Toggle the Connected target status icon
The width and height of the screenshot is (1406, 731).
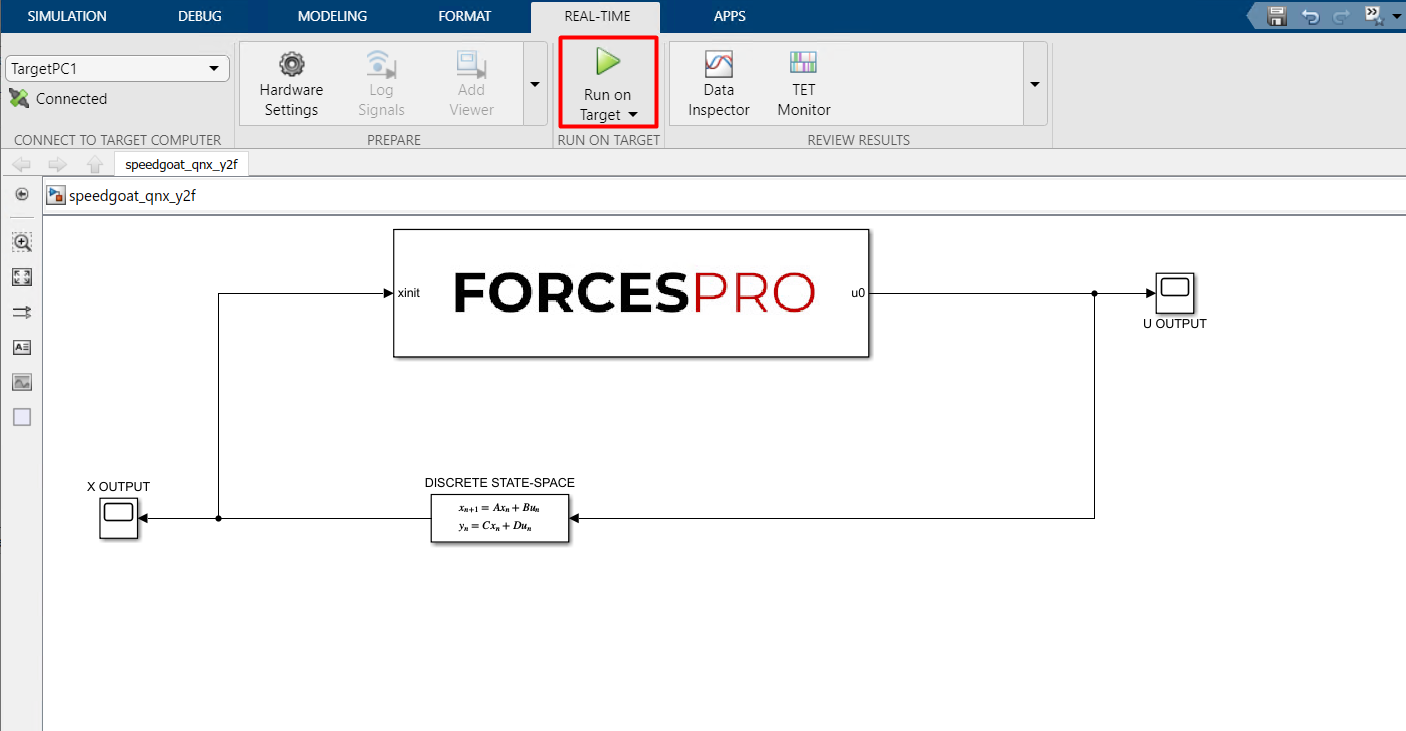(19, 98)
